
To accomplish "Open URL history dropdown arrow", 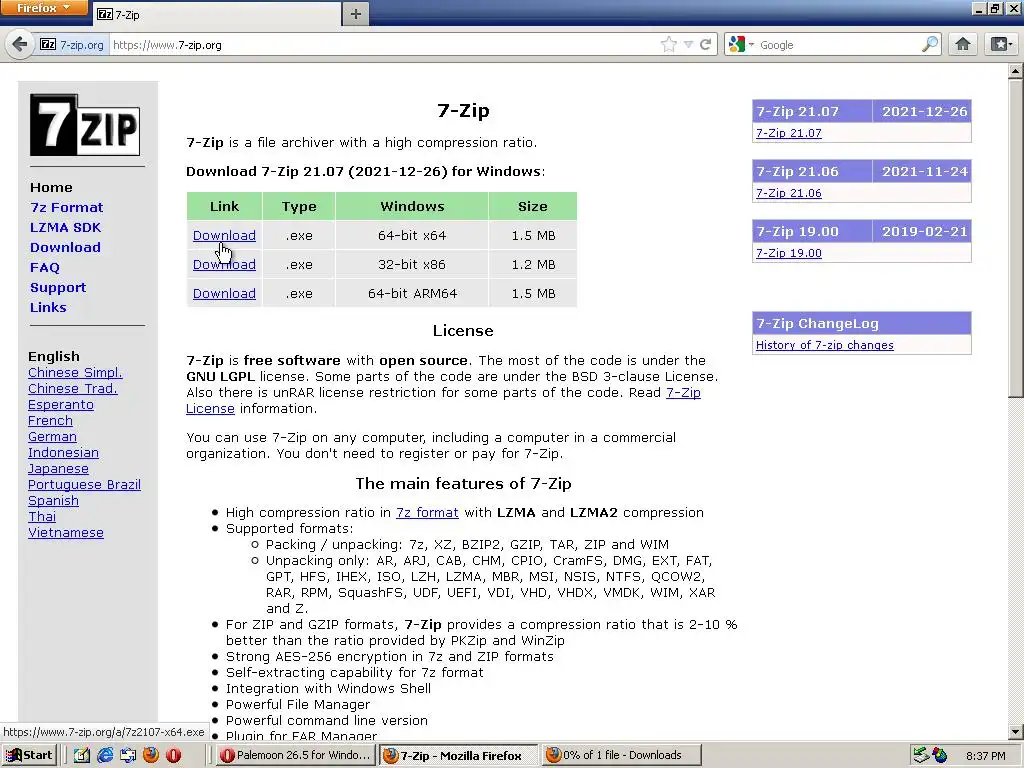I will pyautogui.click(x=688, y=44).
